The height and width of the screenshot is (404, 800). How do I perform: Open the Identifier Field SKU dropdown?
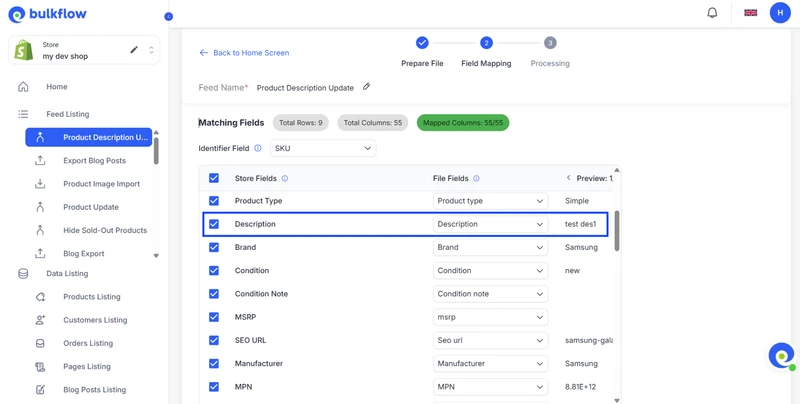click(x=323, y=148)
